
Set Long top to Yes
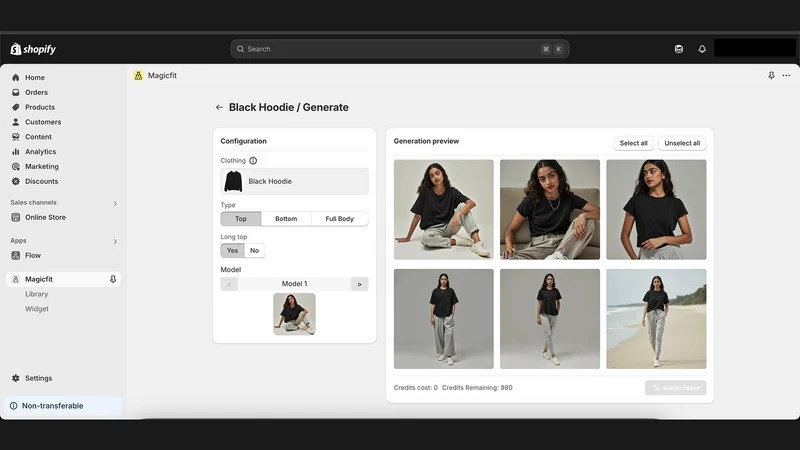[x=232, y=251]
